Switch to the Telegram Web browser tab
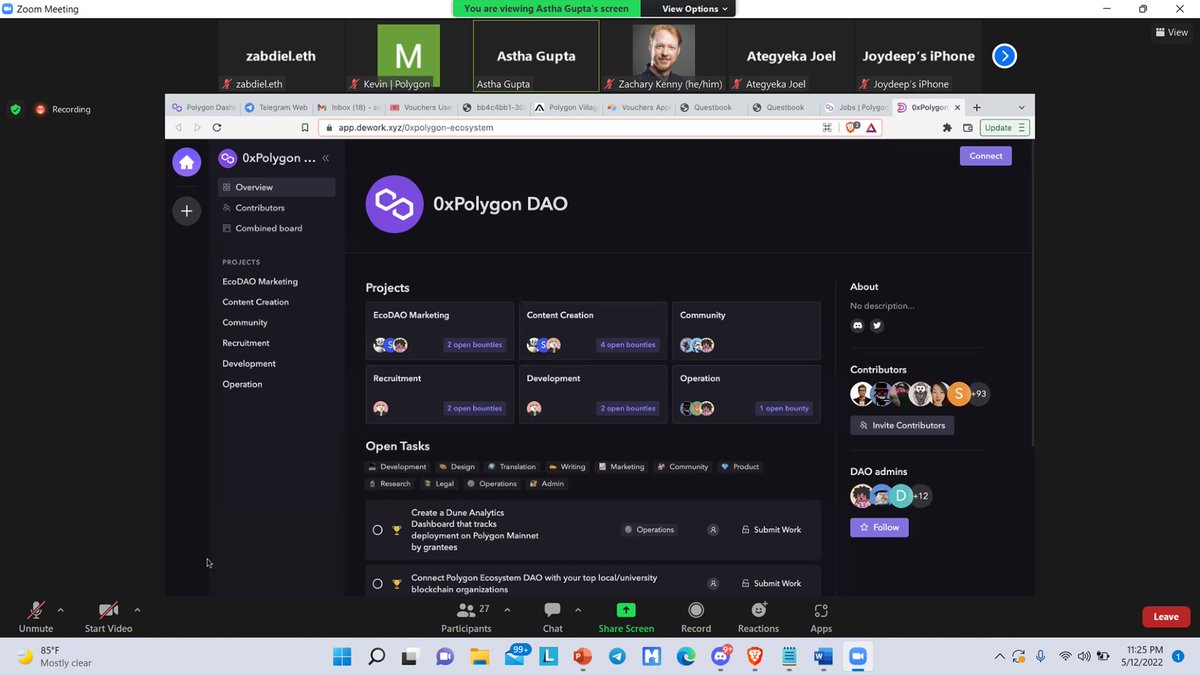 click(x=276, y=107)
